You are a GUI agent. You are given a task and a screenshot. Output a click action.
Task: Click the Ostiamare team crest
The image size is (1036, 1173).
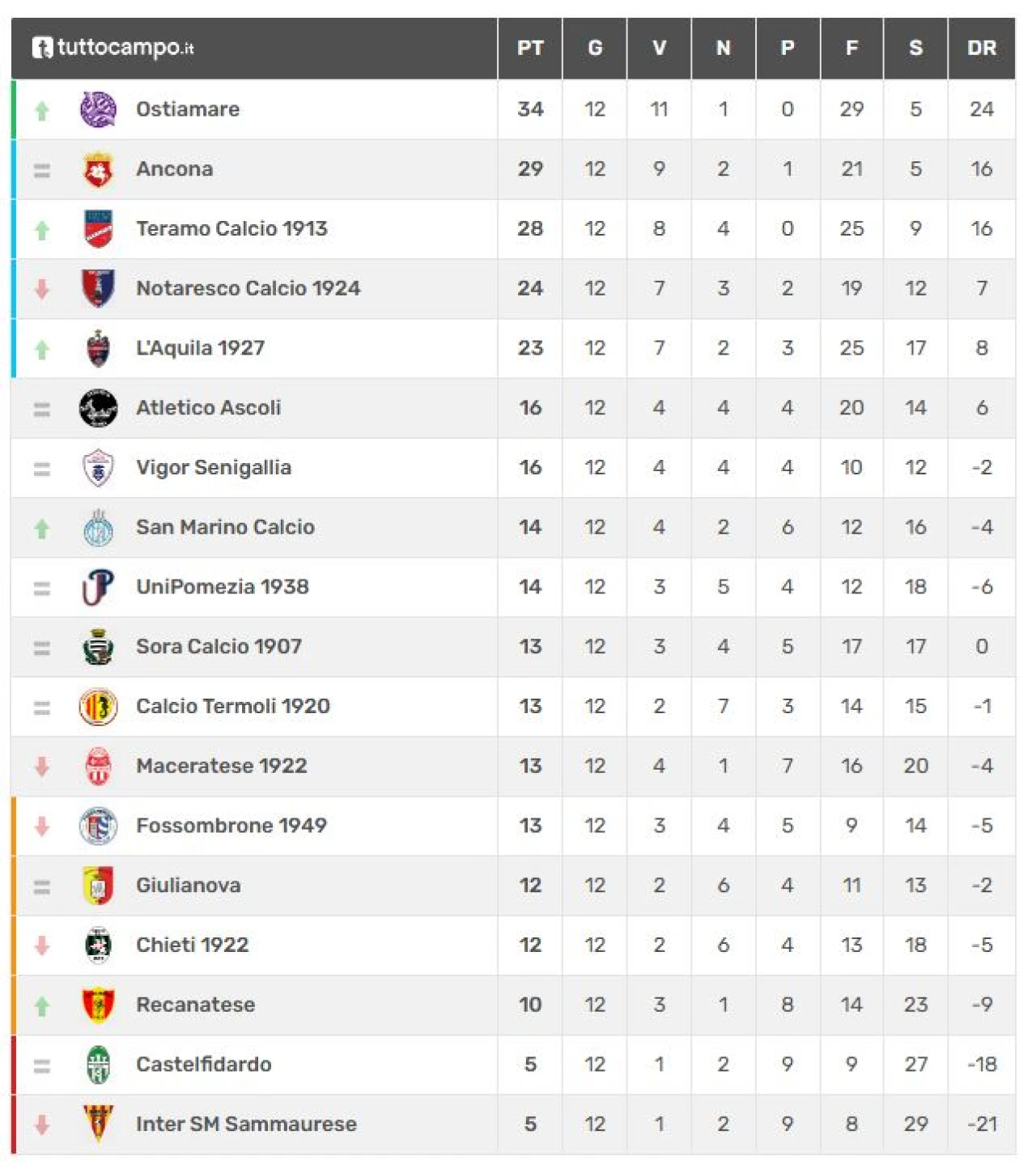(x=98, y=109)
